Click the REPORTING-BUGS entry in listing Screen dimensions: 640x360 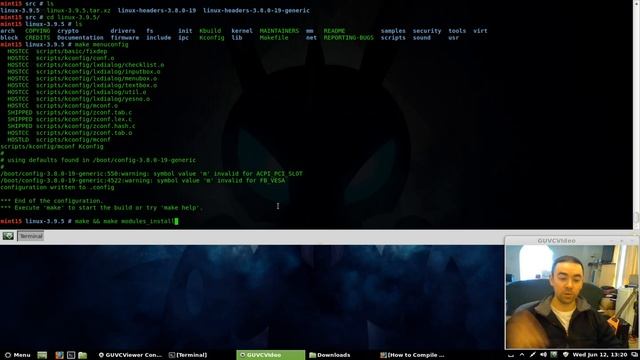tap(349, 38)
